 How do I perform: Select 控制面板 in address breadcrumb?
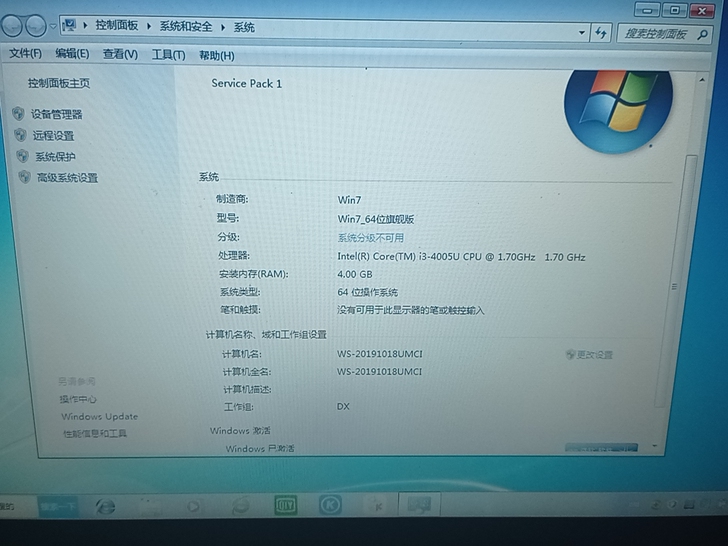pos(117,25)
